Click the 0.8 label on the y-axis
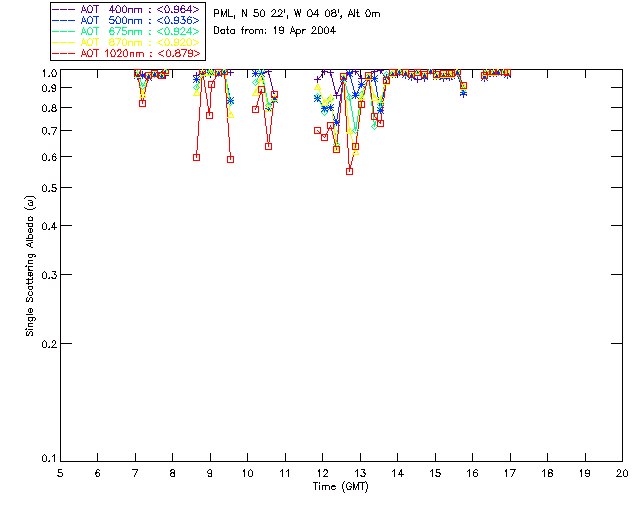Screen dimensions: 640x512 [x=49, y=108]
